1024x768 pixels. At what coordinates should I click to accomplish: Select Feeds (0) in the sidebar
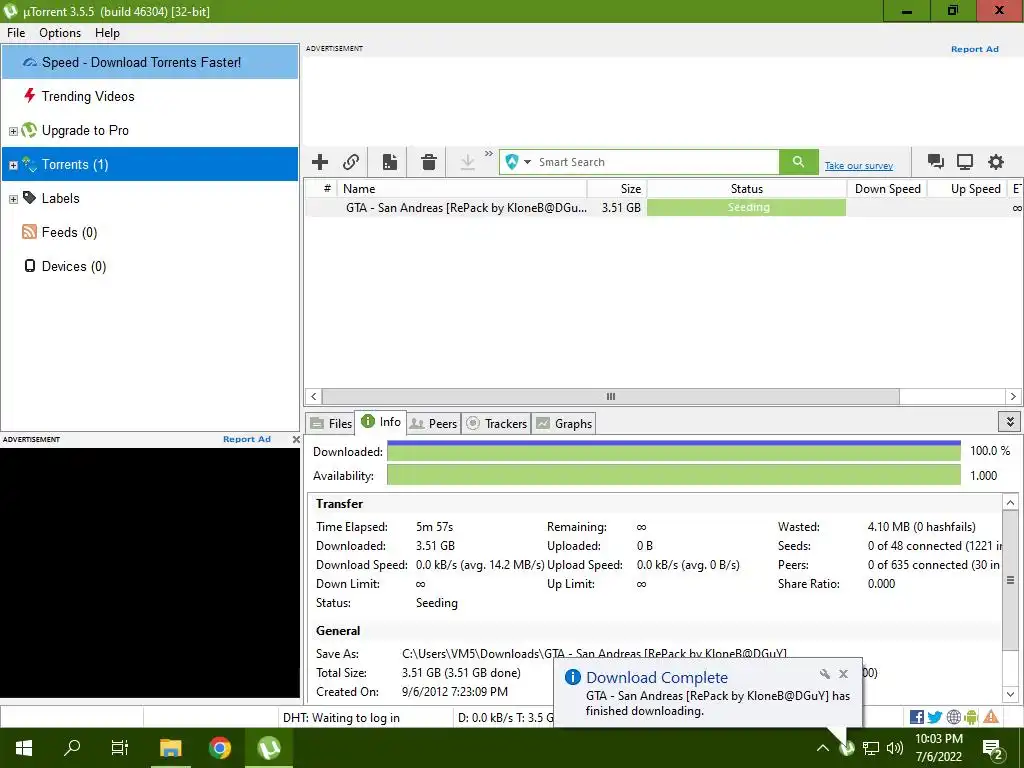click(x=150, y=232)
